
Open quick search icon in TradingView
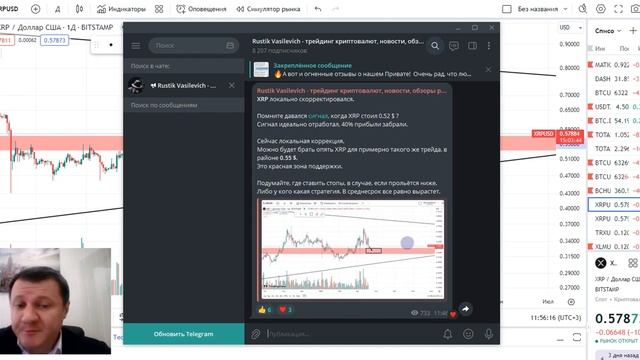click(x=582, y=9)
